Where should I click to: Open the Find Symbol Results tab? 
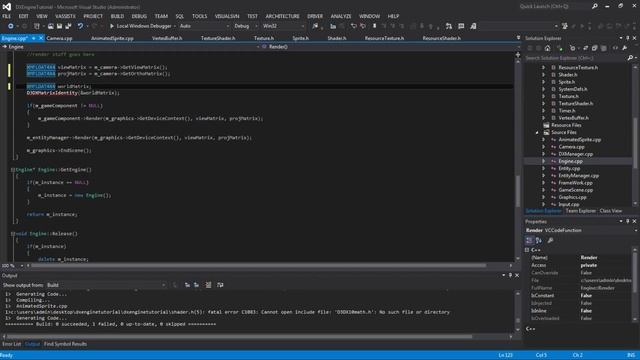click(65, 344)
